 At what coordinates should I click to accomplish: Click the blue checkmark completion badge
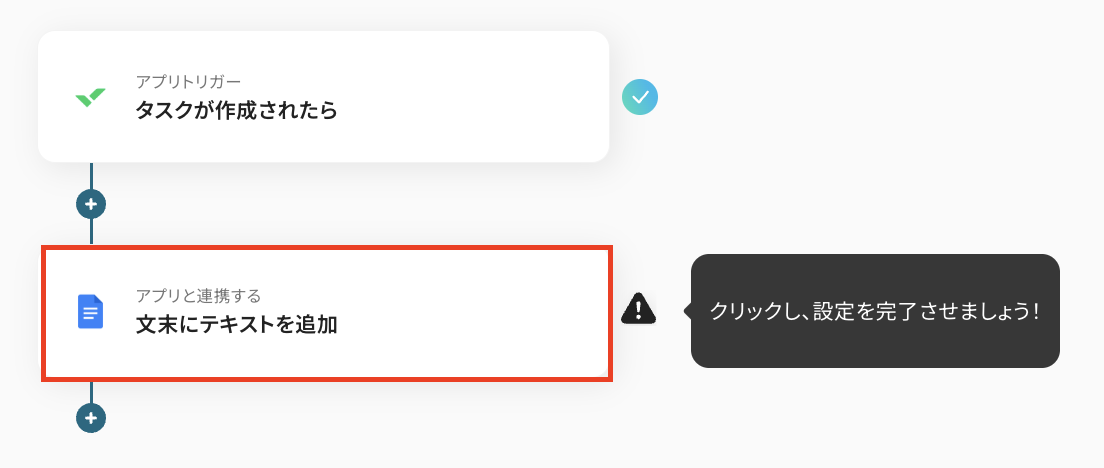coord(640,97)
